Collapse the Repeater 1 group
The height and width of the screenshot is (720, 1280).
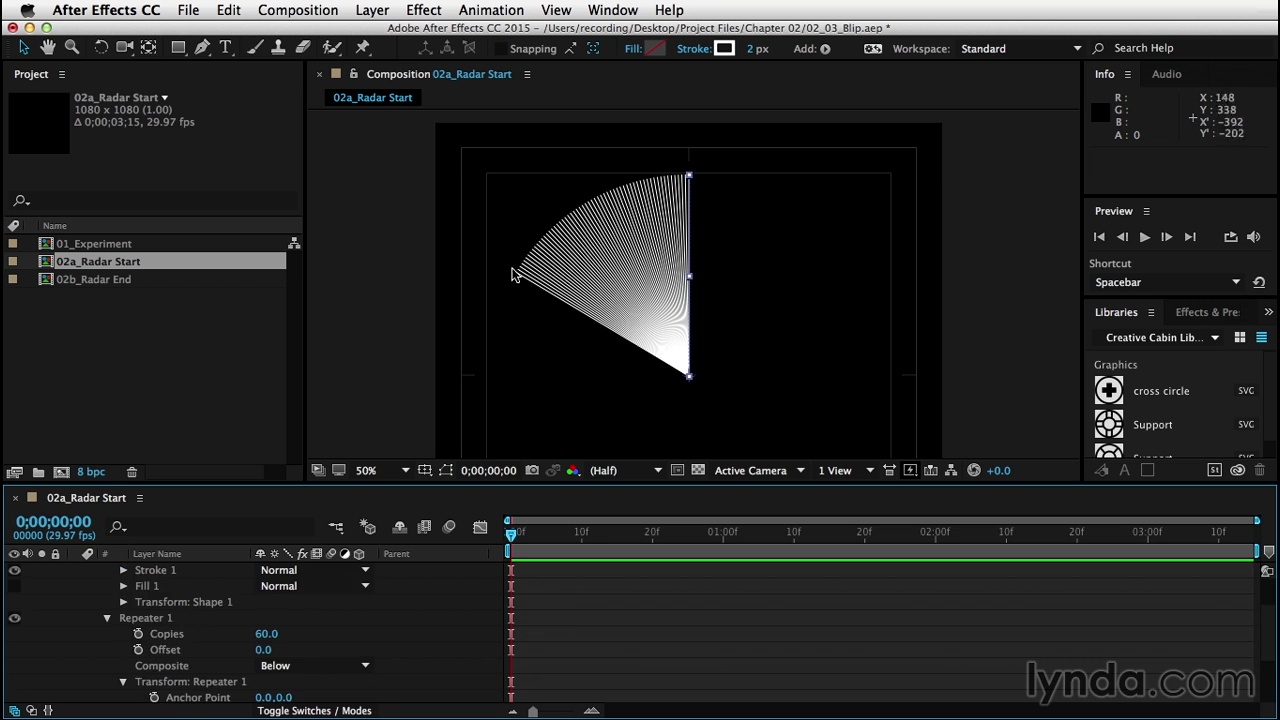tap(107, 618)
